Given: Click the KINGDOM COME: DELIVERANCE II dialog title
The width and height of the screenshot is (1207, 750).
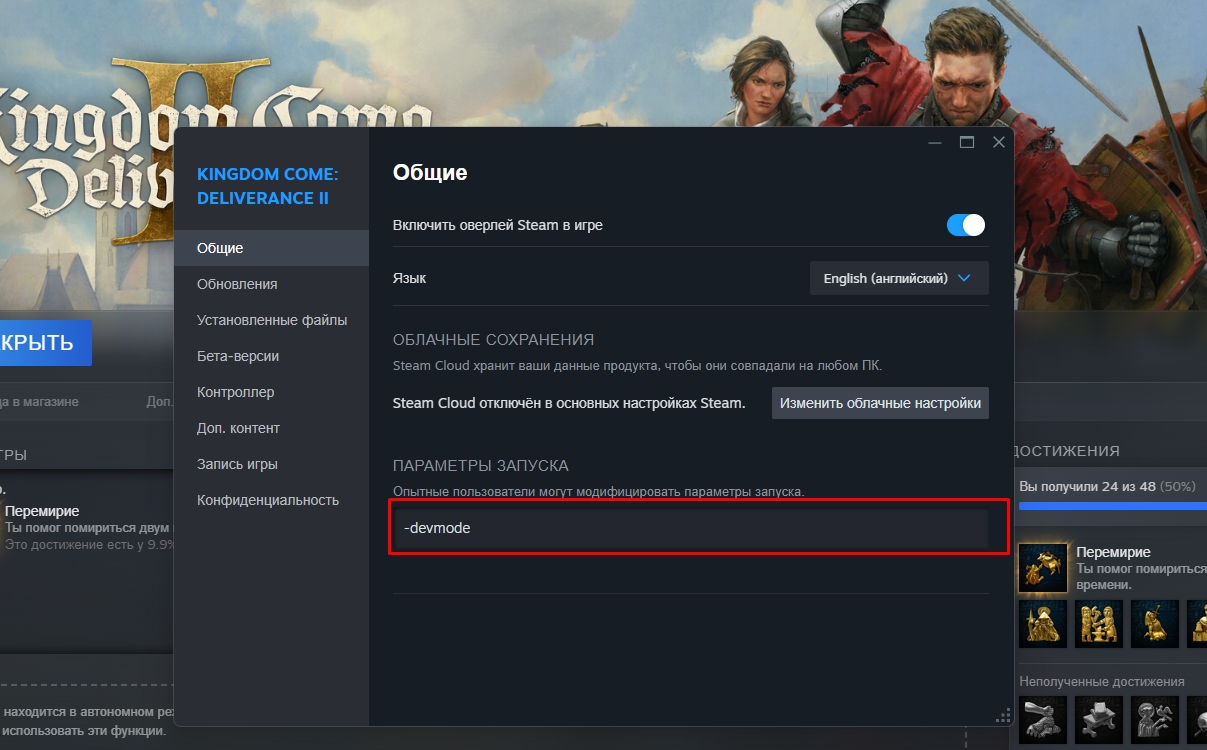Looking at the screenshot, I should click(x=268, y=186).
